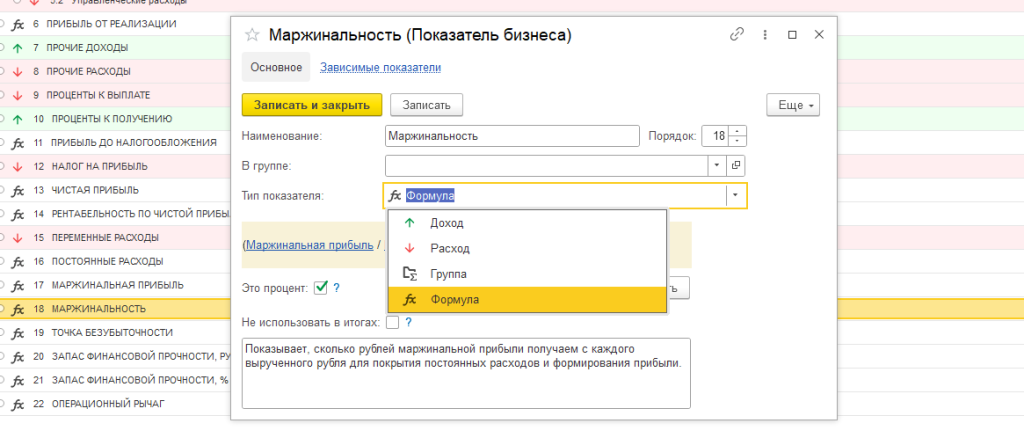Click formula icon of ЗАПАС ФИНАНСОВОЙ ПРОЧНОСТИ, % row
Screen dimensions: 1024x438
tap(18, 380)
